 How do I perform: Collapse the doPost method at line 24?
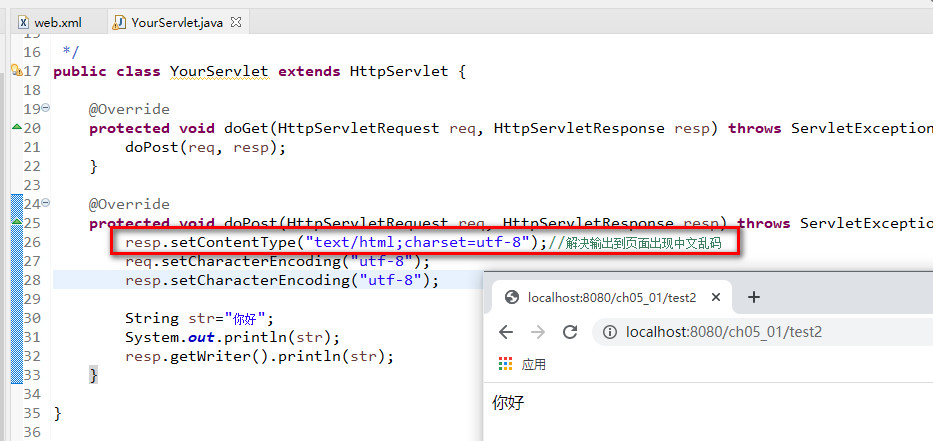coord(46,203)
